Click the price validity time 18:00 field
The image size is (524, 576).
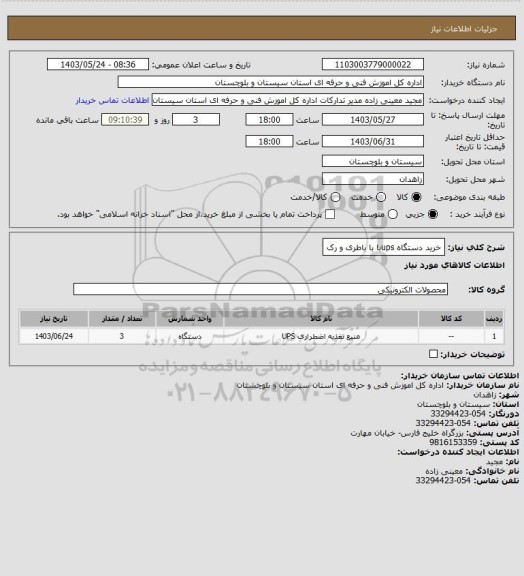pyautogui.click(x=269, y=141)
